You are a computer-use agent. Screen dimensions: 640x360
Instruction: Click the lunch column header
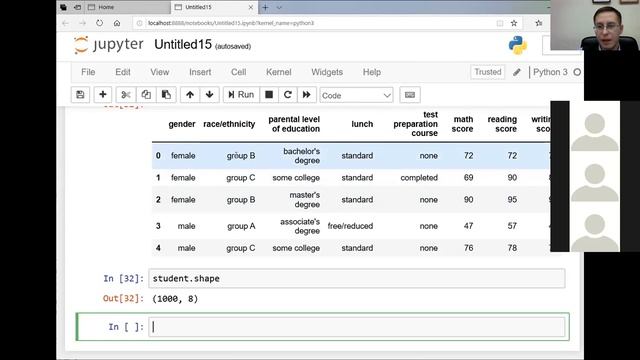(x=362, y=124)
